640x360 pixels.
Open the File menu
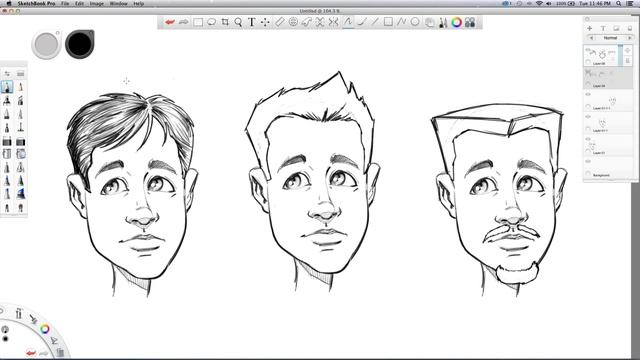tap(65, 3)
